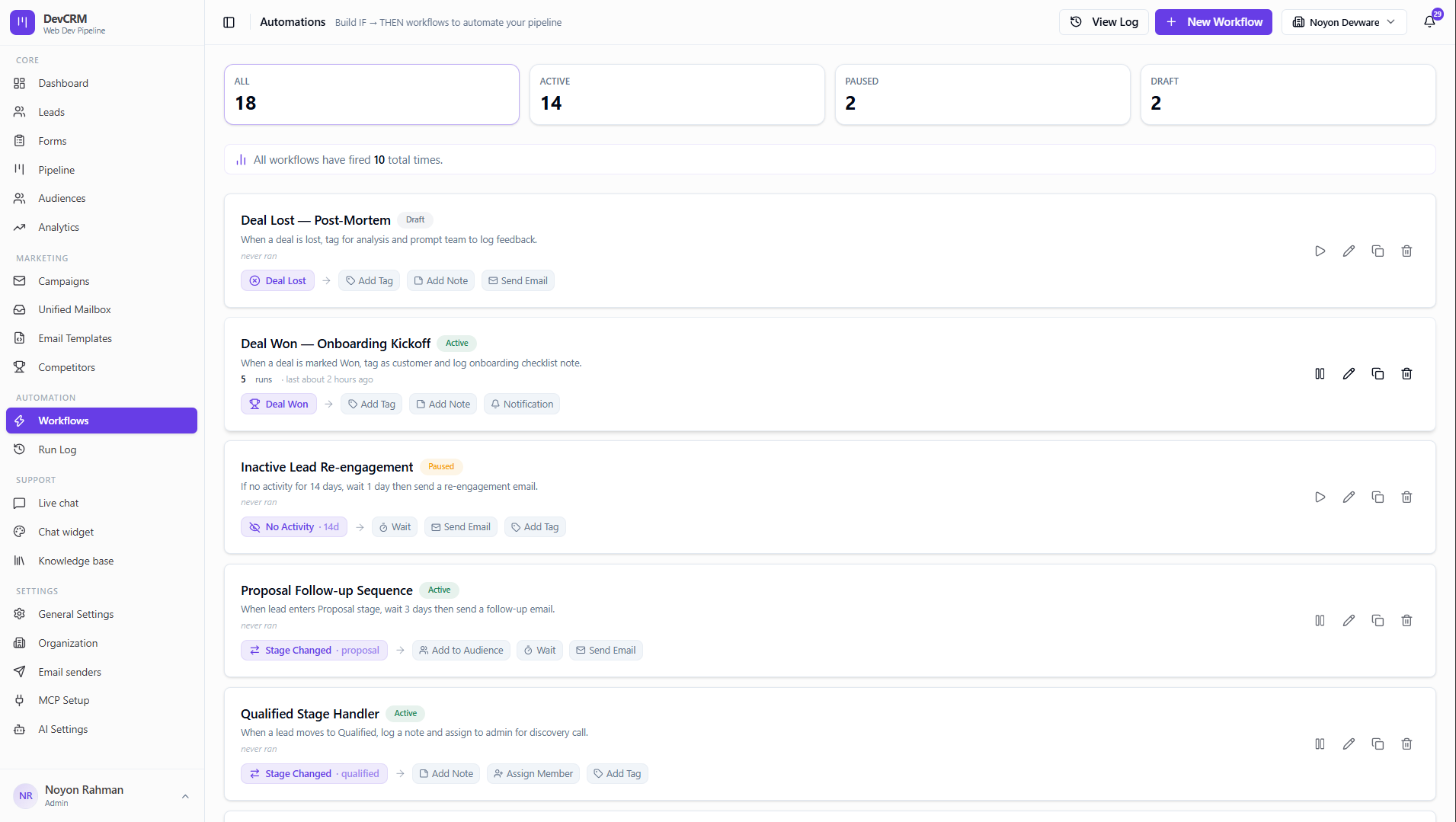Pause the Proposal Follow-up Sequence workflow

[x=1320, y=620]
